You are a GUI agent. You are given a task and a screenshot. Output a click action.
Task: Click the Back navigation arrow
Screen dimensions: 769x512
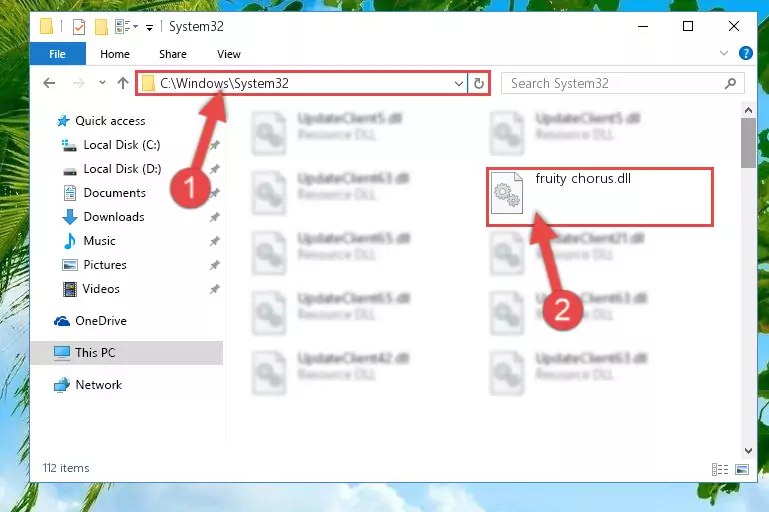(49, 83)
